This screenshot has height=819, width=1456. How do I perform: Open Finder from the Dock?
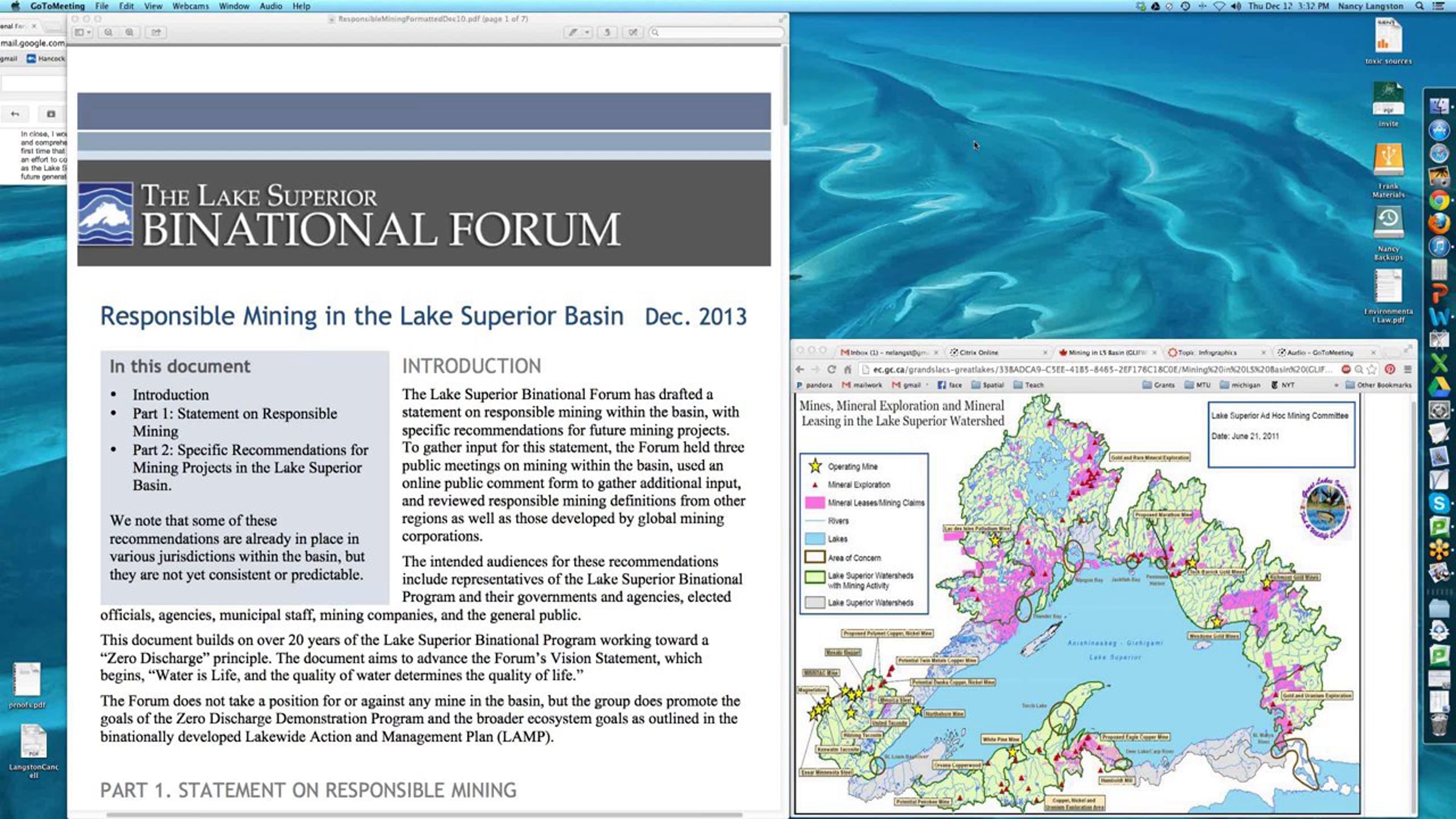[1440, 106]
